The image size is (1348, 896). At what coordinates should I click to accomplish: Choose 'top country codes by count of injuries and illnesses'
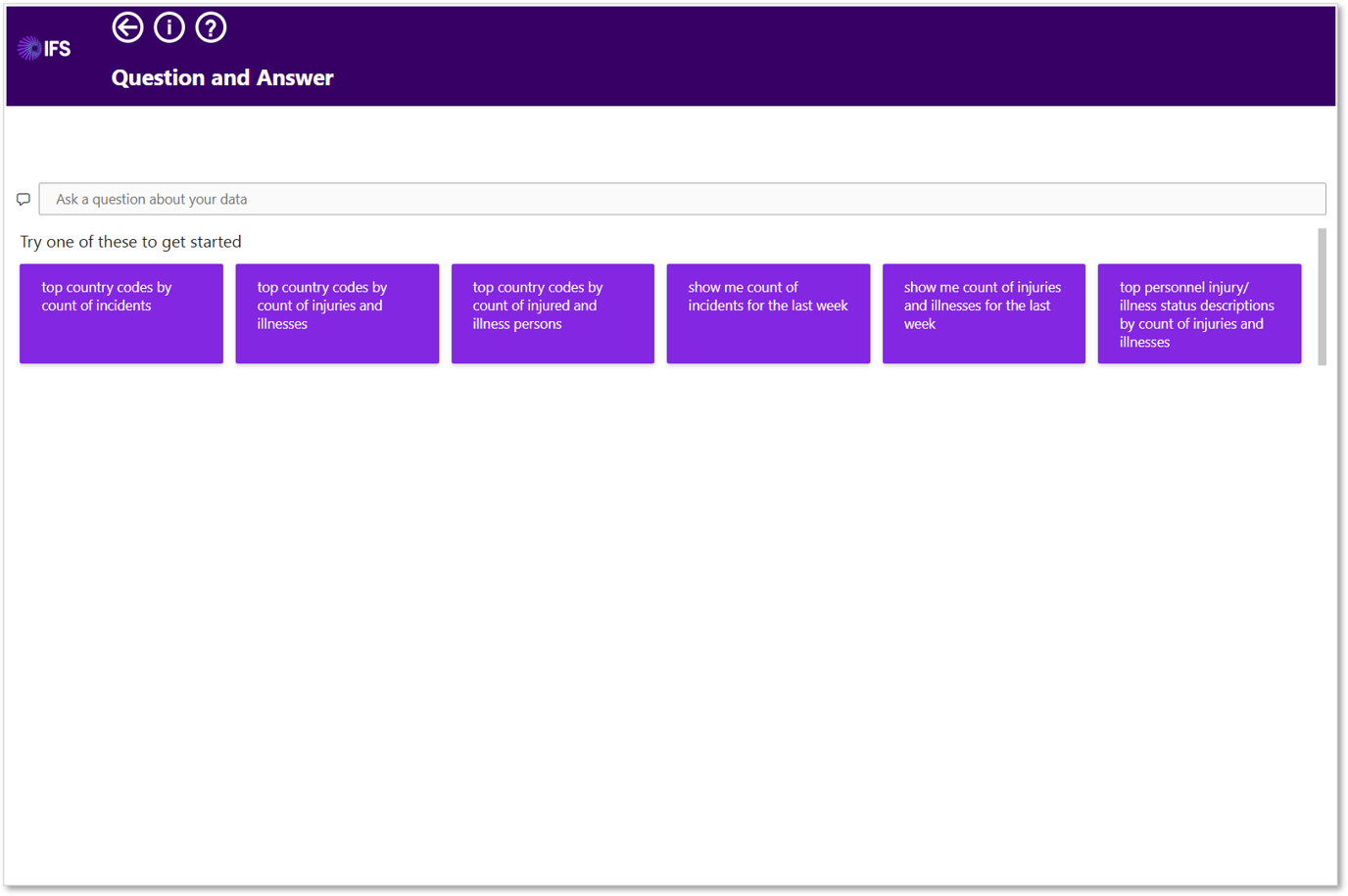click(337, 313)
